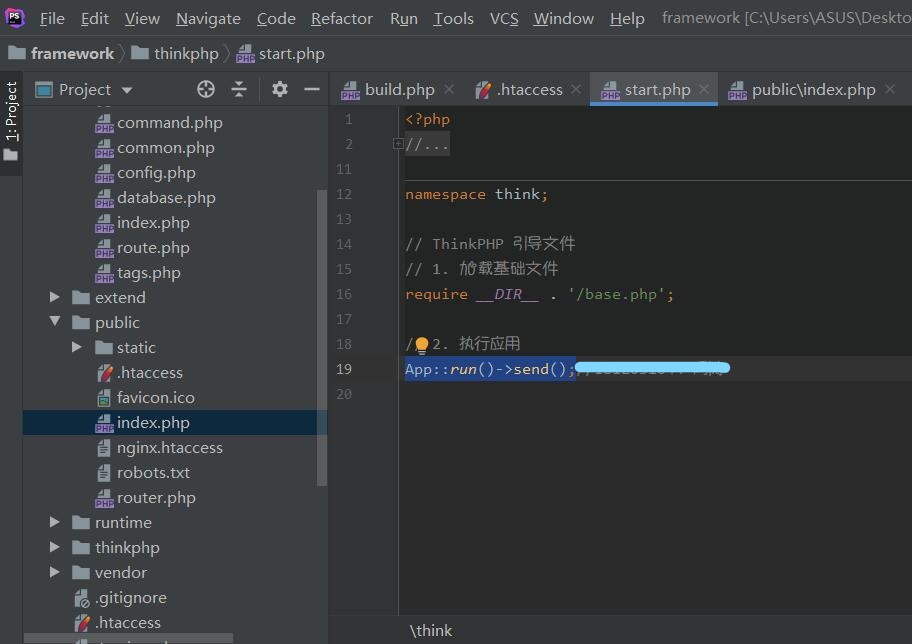Select the .gitignore file icon

point(81,598)
